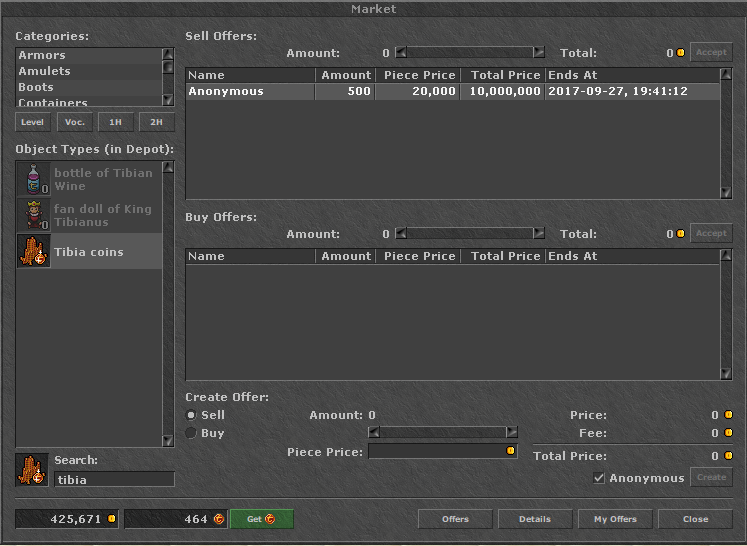This screenshot has width=747, height=546.
Task: Click the gold coin icon next to 425,671 balance
Action: tap(111, 519)
